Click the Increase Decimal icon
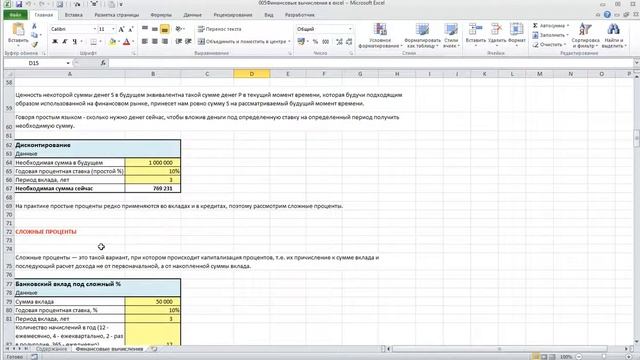 point(339,42)
